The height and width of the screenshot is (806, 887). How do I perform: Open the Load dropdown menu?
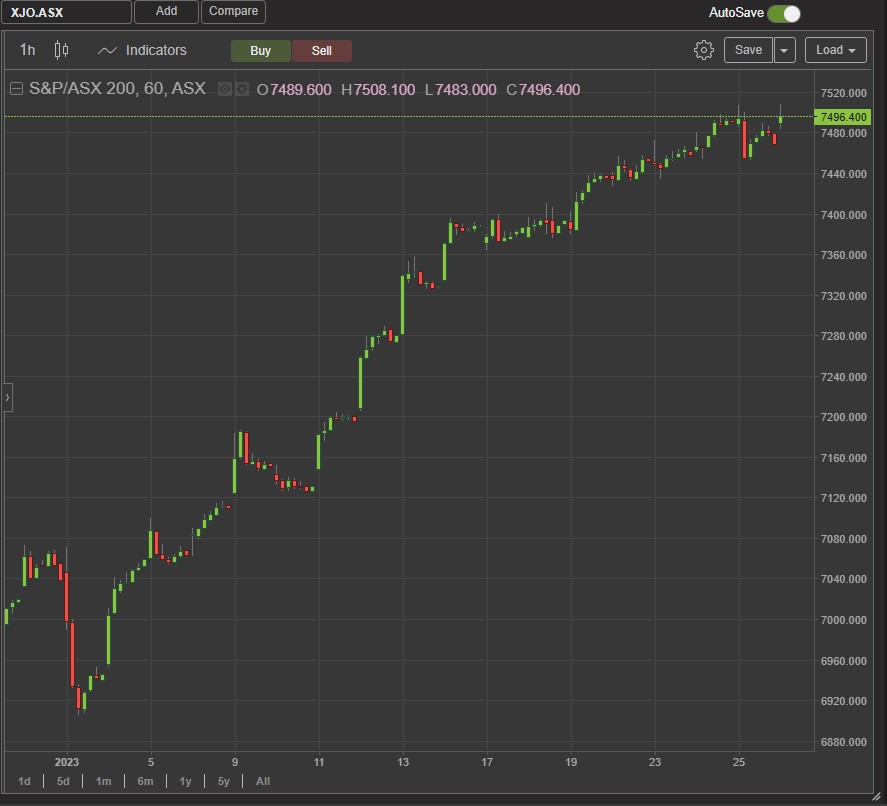[836, 49]
